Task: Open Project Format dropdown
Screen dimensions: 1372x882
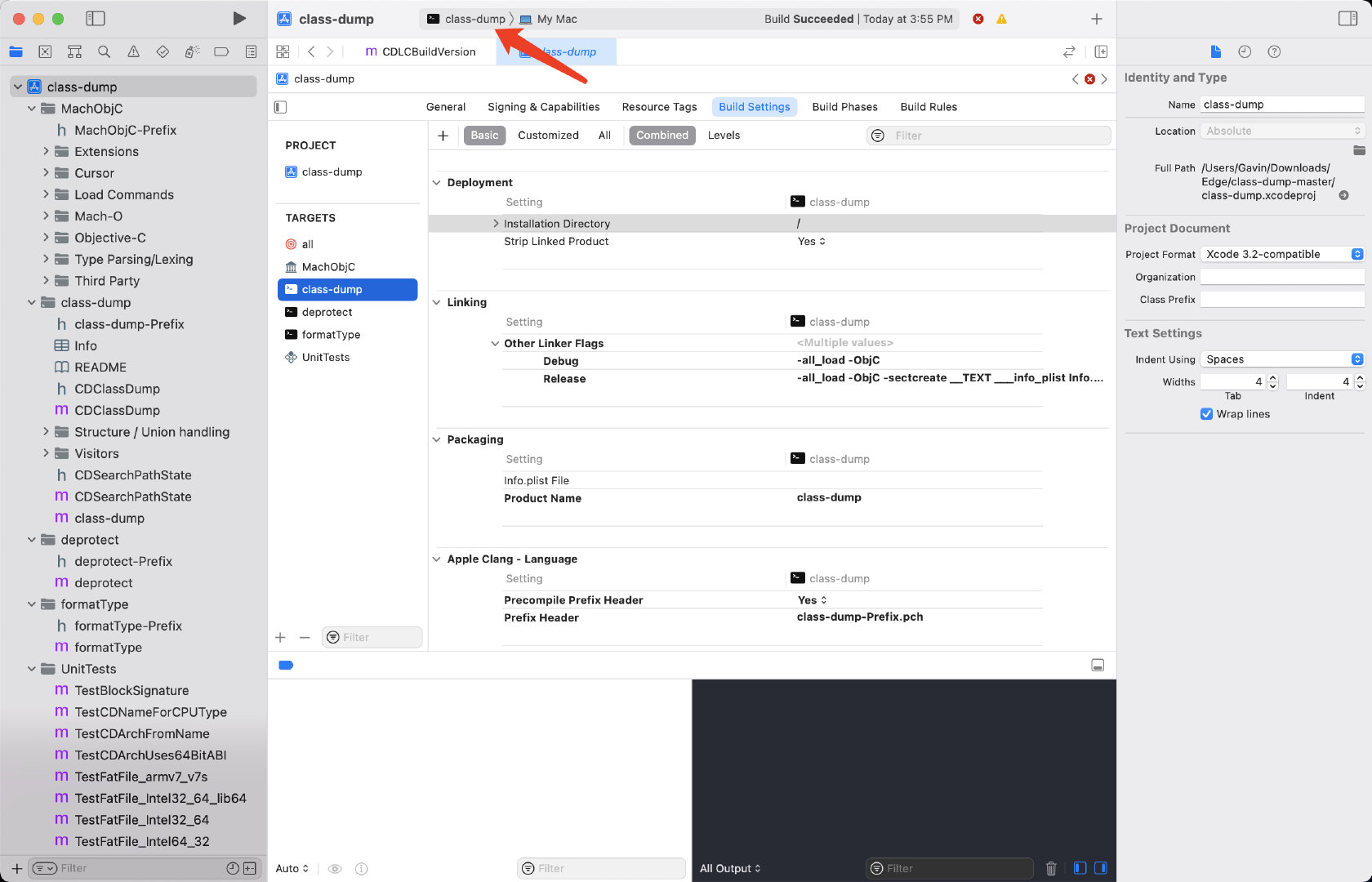Action: click(x=1282, y=254)
